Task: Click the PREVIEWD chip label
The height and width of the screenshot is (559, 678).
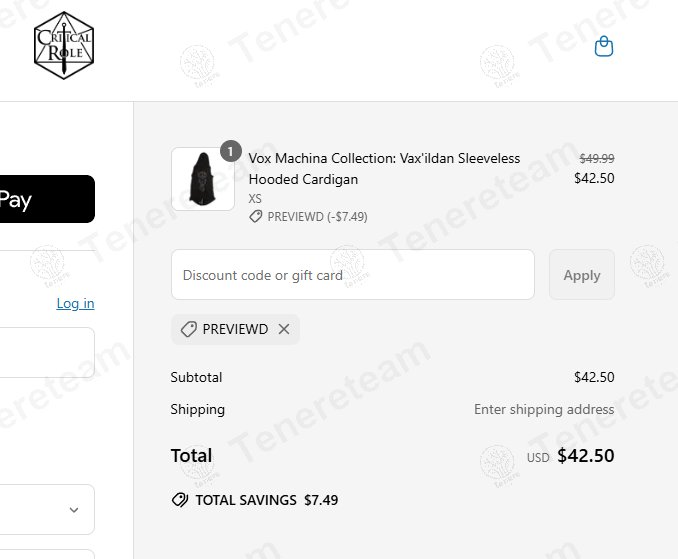Action: click(235, 329)
